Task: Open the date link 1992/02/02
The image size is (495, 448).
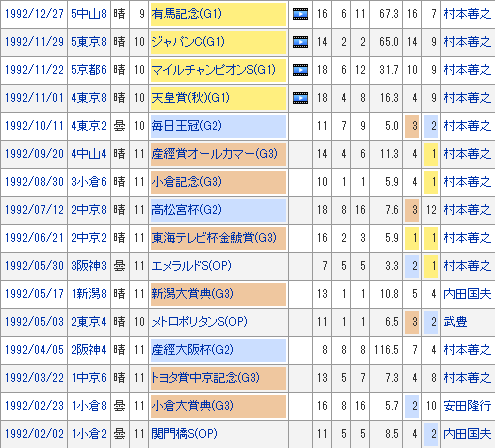Action: (34, 434)
